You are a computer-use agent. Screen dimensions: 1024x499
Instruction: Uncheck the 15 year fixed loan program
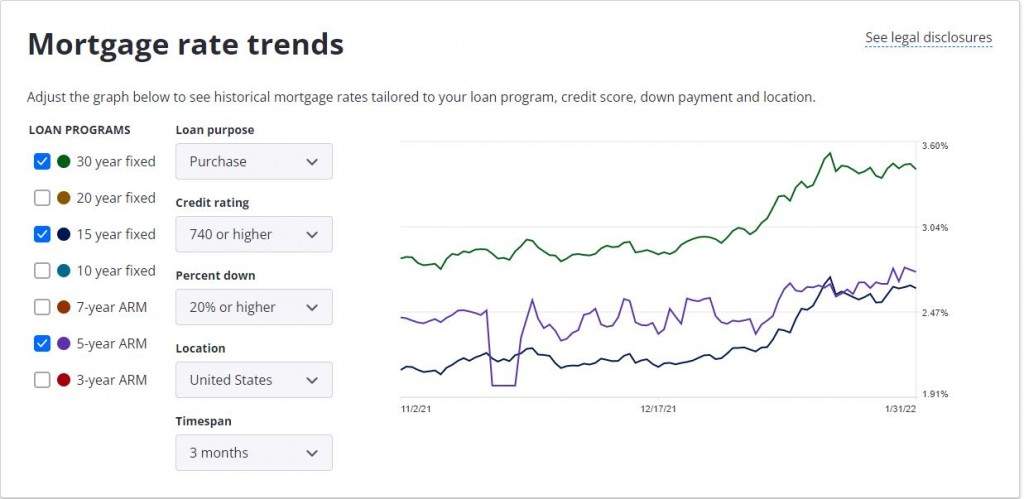click(42, 234)
